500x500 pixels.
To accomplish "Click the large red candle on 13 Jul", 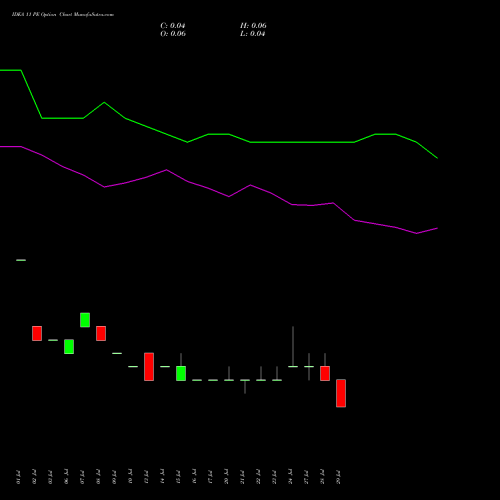I will 149,367.
